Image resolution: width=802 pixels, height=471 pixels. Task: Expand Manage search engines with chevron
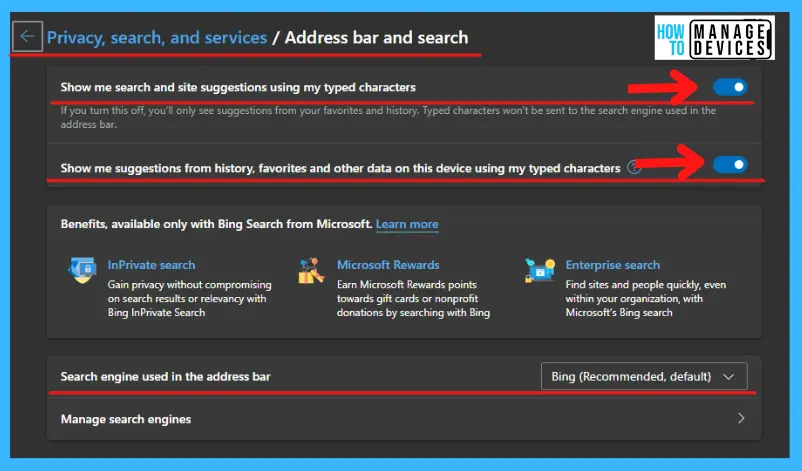[x=741, y=418]
